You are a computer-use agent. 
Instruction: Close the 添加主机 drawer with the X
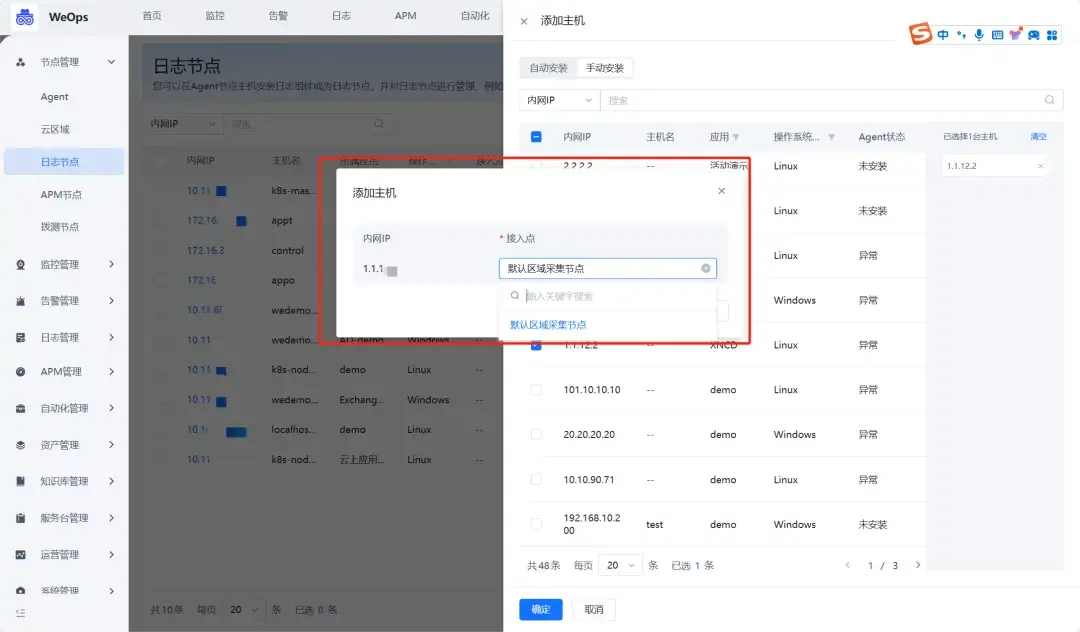(x=524, y=21)
